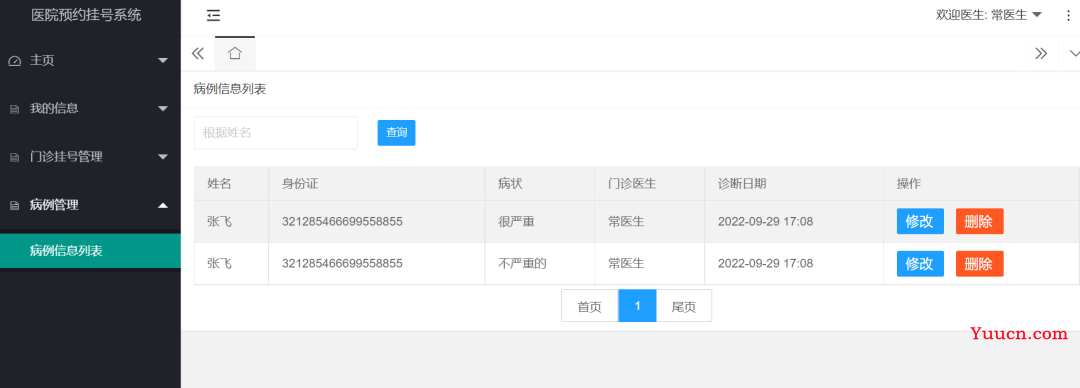Screen dimensions: 1080x388
Task: Open the tab options down-chevron
Action: (1073, 53)
